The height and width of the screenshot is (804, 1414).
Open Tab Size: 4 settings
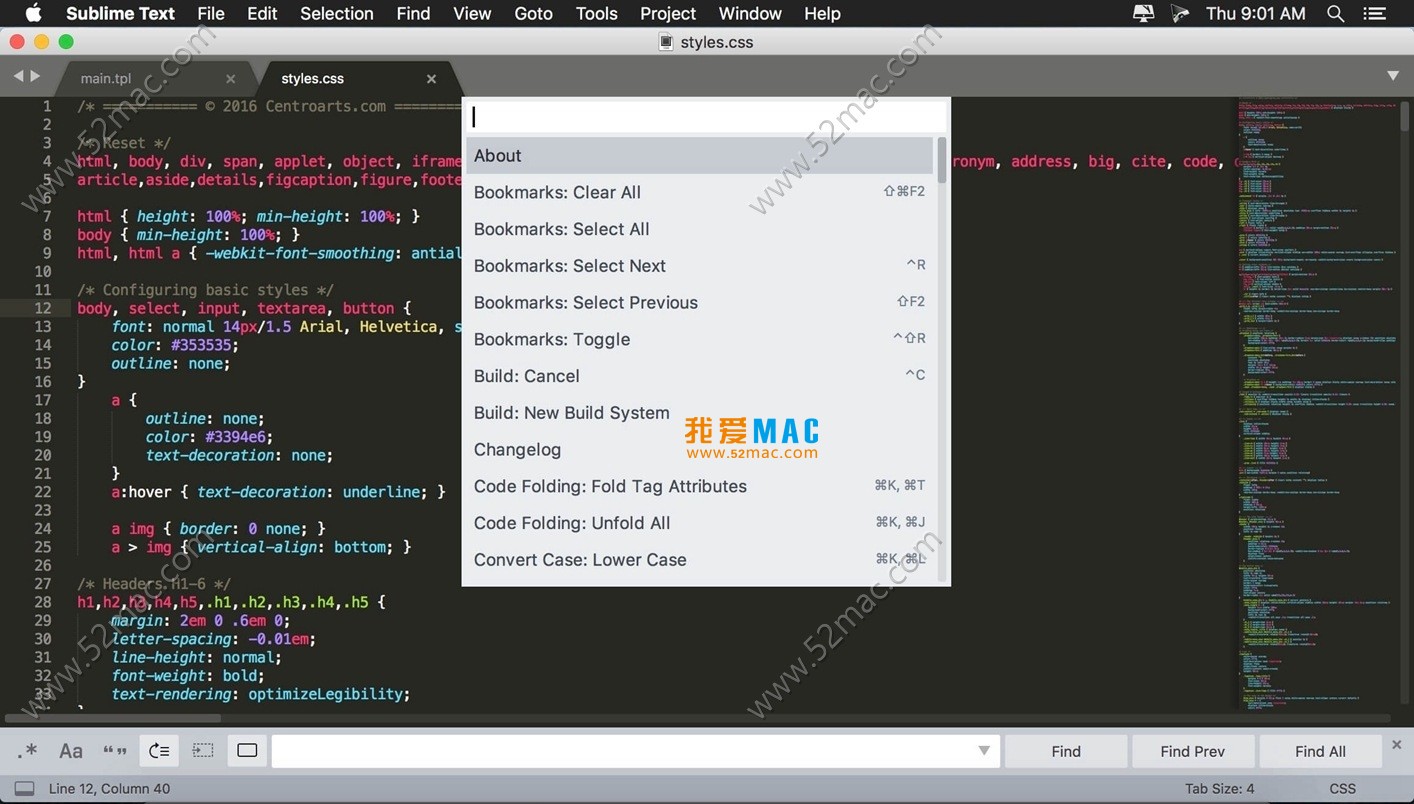click(x=1219, y=789)
